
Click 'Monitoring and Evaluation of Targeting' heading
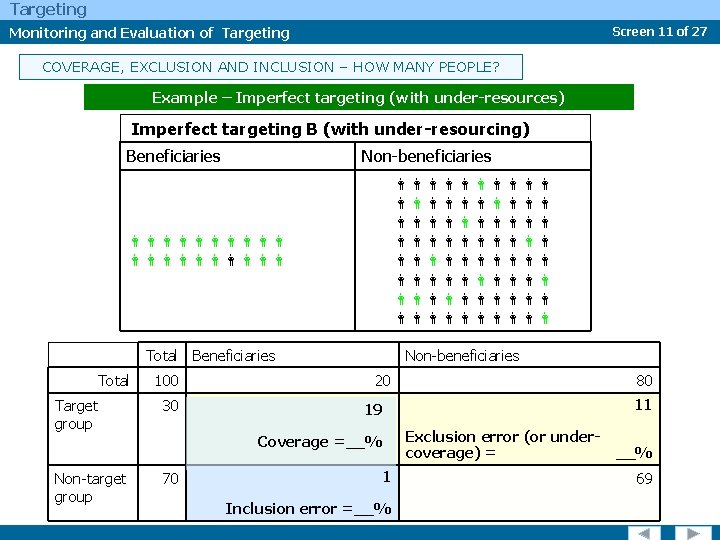coord(149,33)
